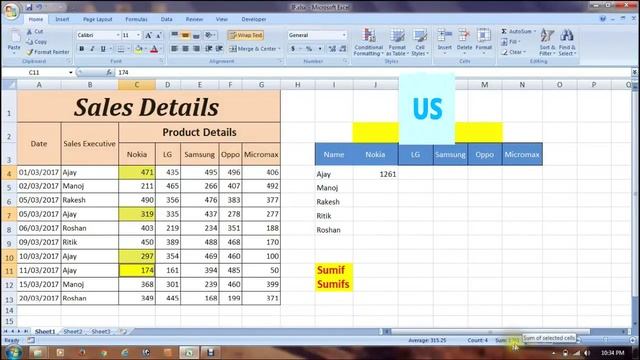Click the AutoSum sigma icon
This screenshot has height=360, width=640.
tap(504, 31)
